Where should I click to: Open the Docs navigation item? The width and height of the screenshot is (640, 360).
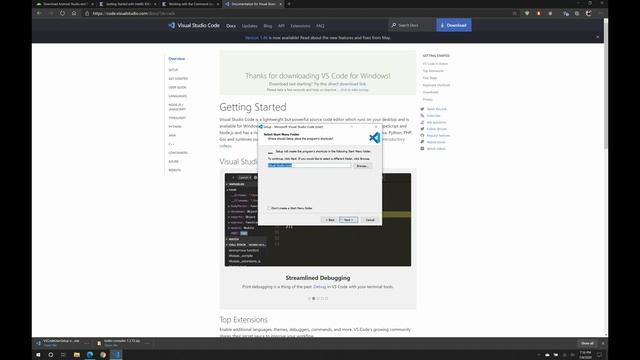pos(231,26)
